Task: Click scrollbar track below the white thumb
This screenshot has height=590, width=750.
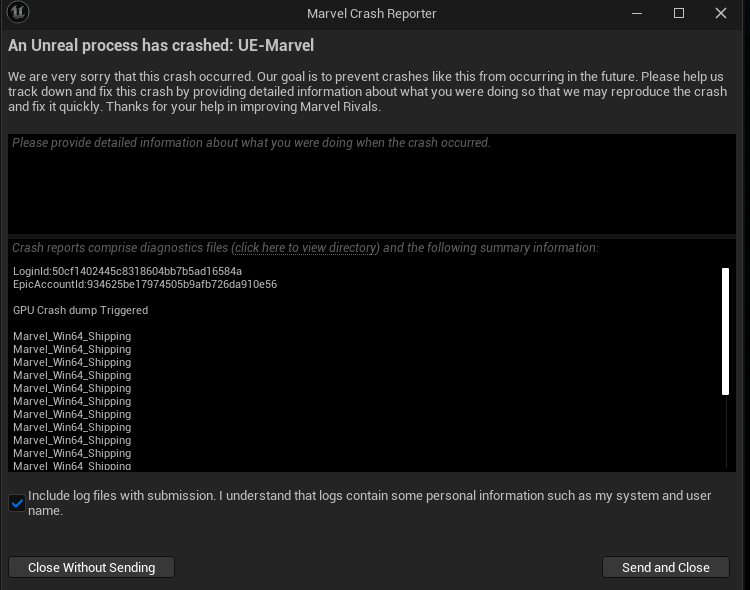Action: pyautogui.click(x=726, y=431)
